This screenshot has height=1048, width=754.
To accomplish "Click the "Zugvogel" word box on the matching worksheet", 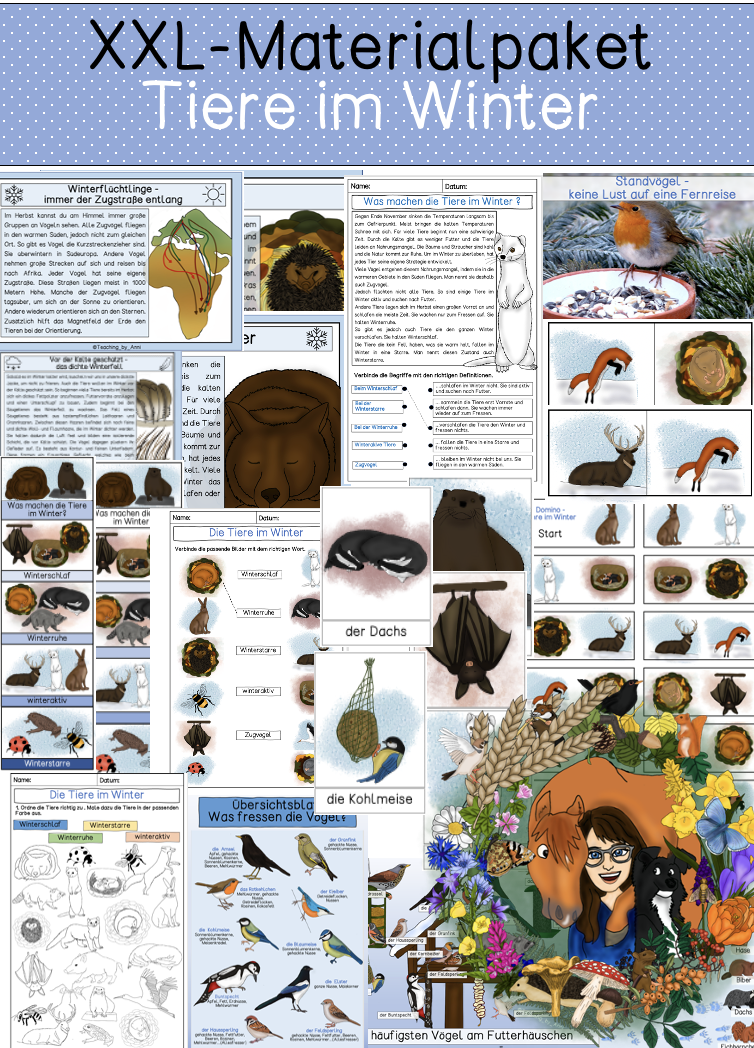I will (x=258, y=735).
